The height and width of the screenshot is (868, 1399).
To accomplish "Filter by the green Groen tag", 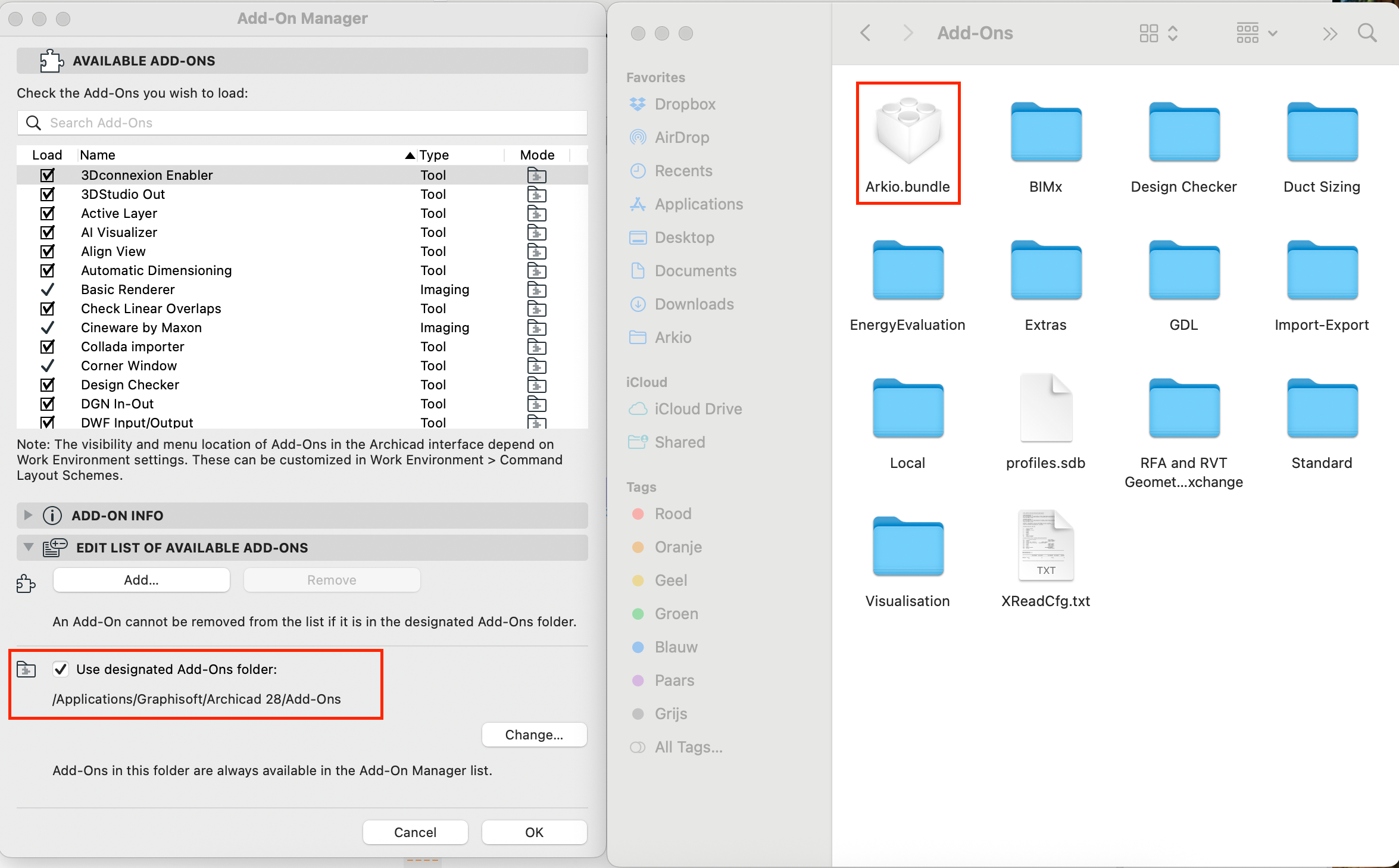I will (x=676, y=614).
